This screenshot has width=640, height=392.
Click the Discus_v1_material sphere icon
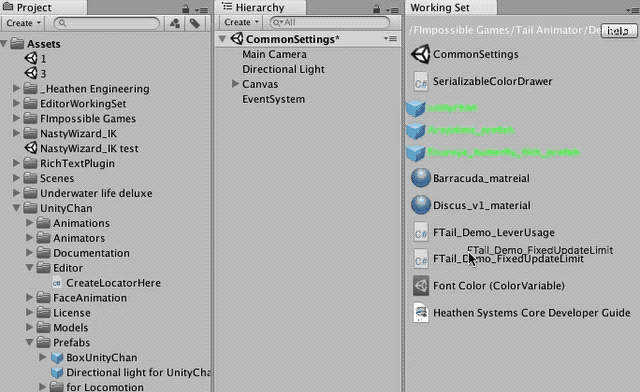[420, 205]
